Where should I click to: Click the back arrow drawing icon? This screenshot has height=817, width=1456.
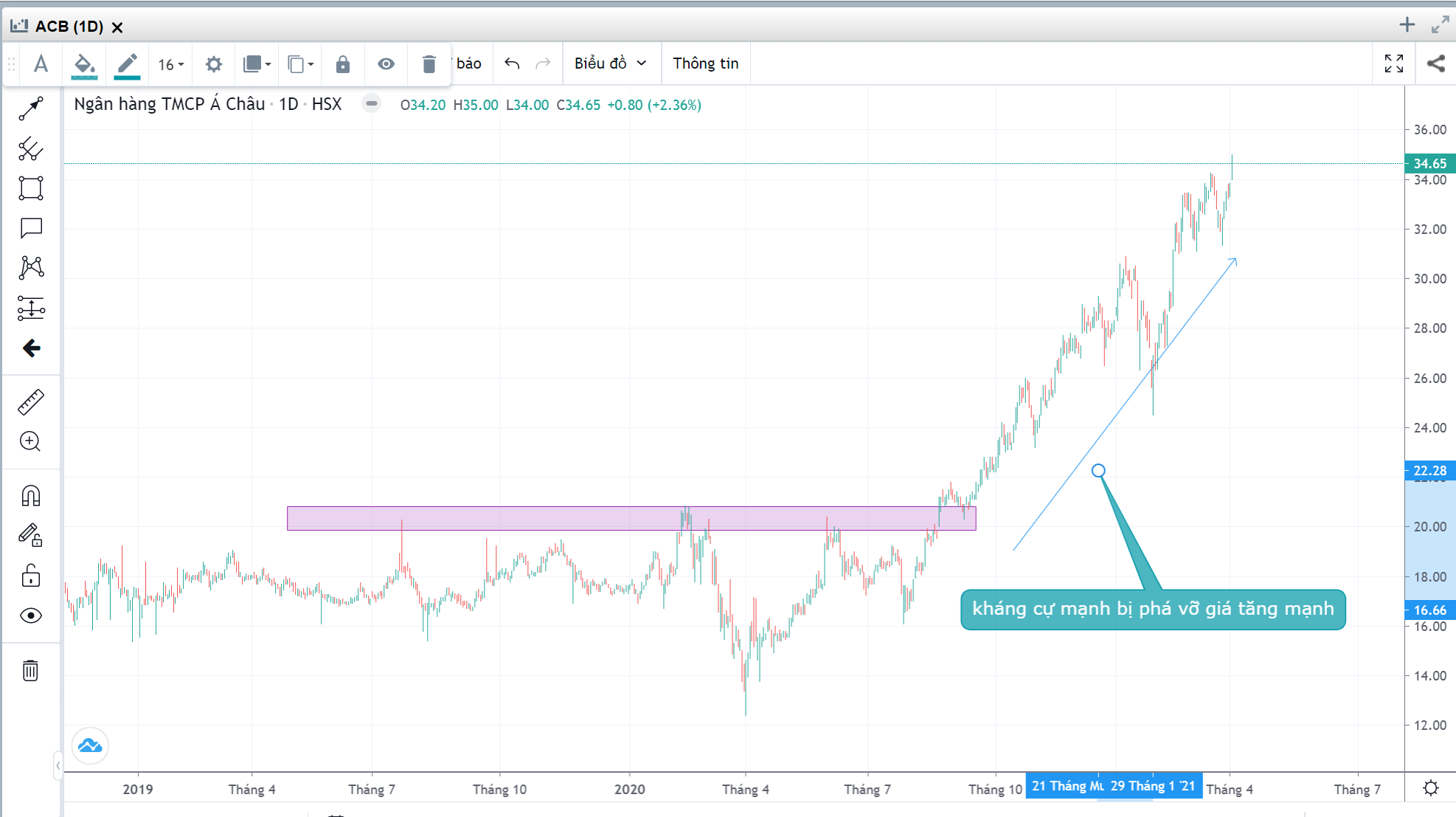[31, 348]
